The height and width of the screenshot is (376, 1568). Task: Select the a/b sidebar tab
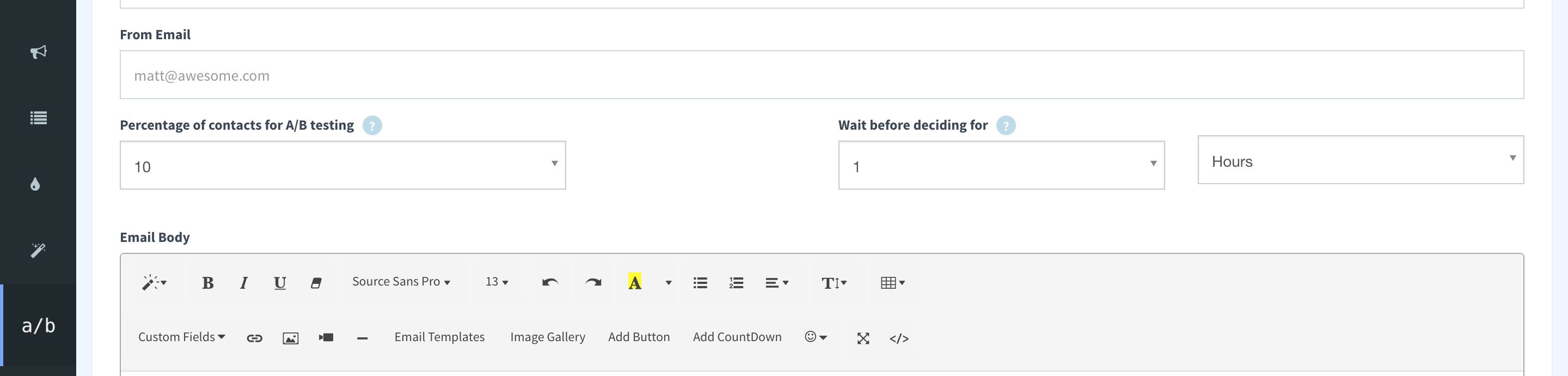(38, 325)
